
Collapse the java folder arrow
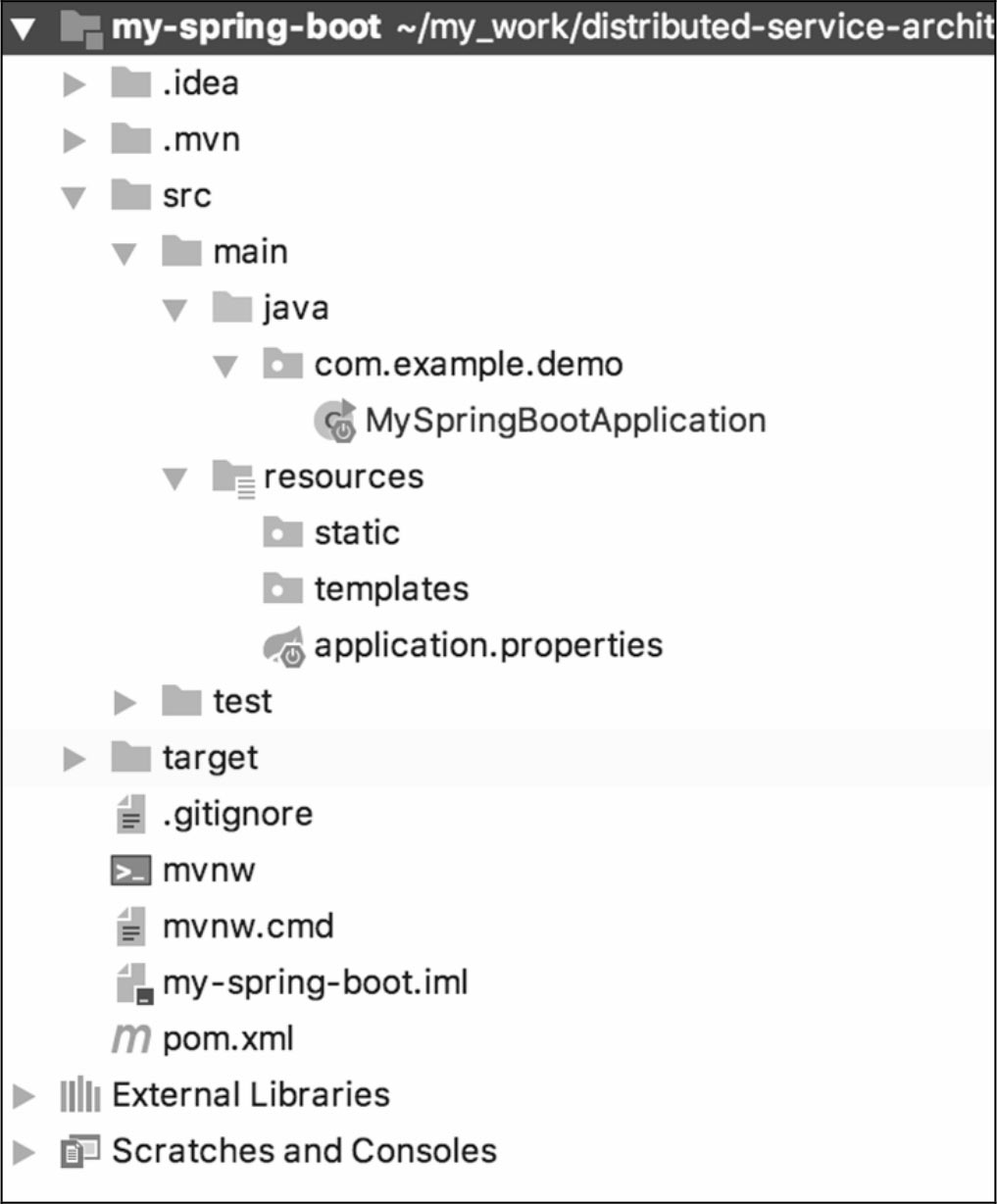[175, 310]
